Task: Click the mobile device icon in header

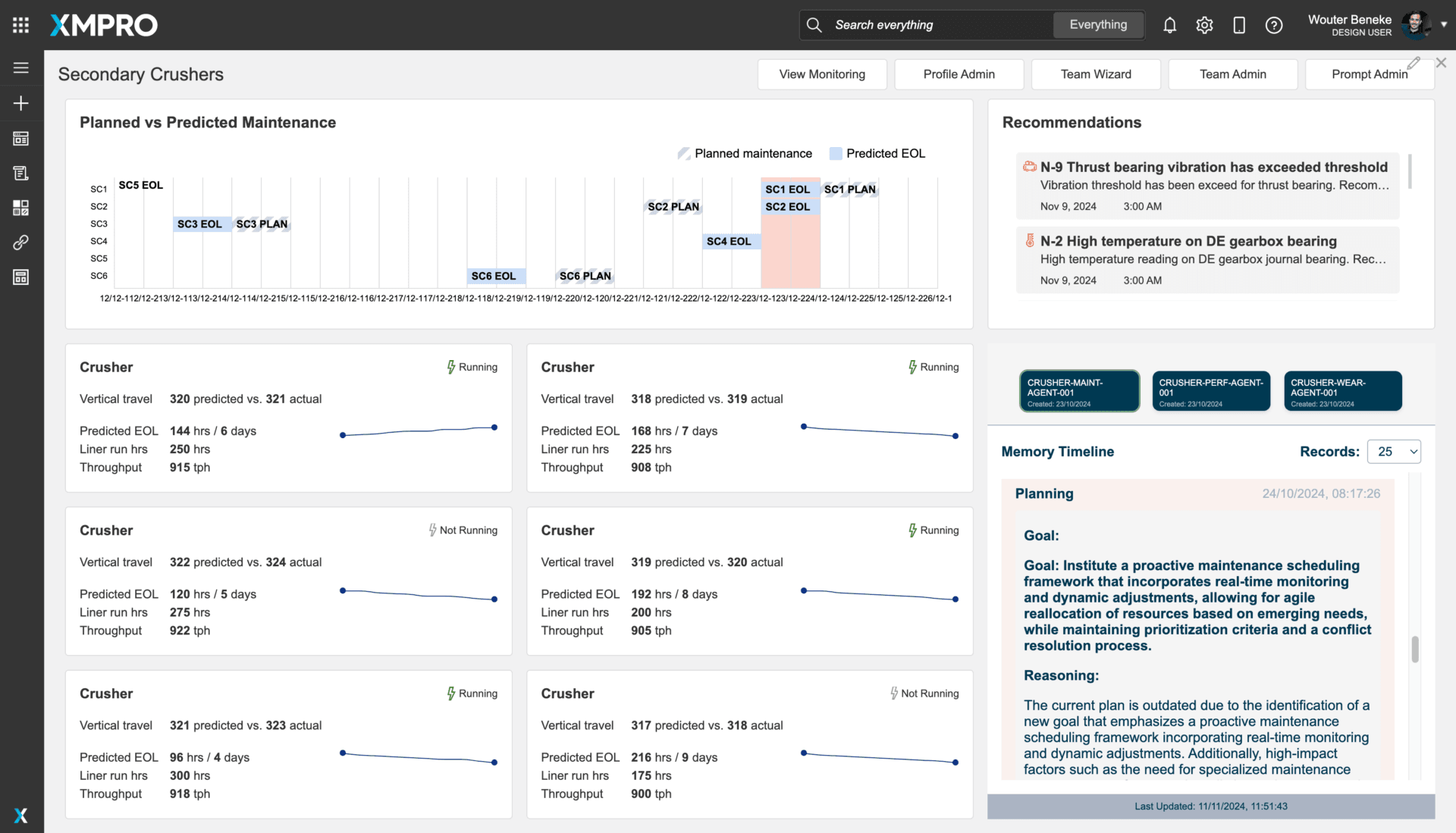Action: coord(1239,25)
